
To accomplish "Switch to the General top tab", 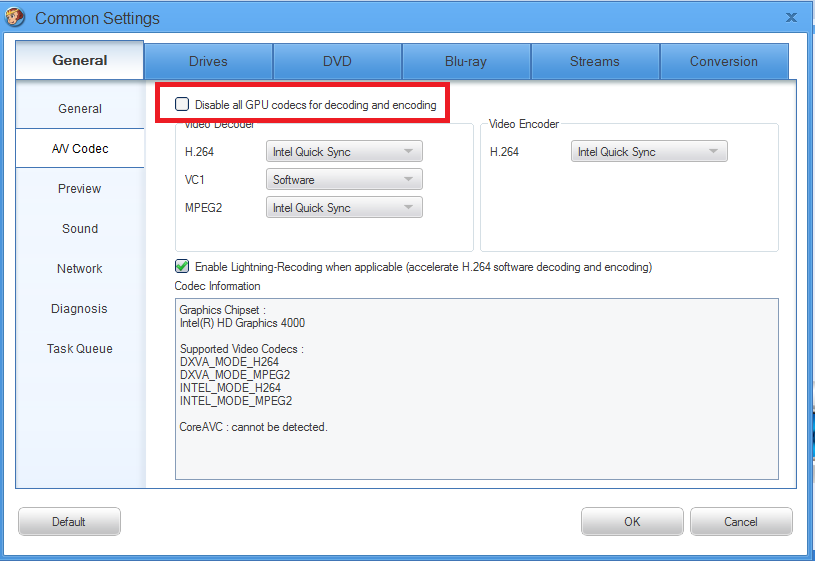I will pyautogui.click(x=80, y=60).
